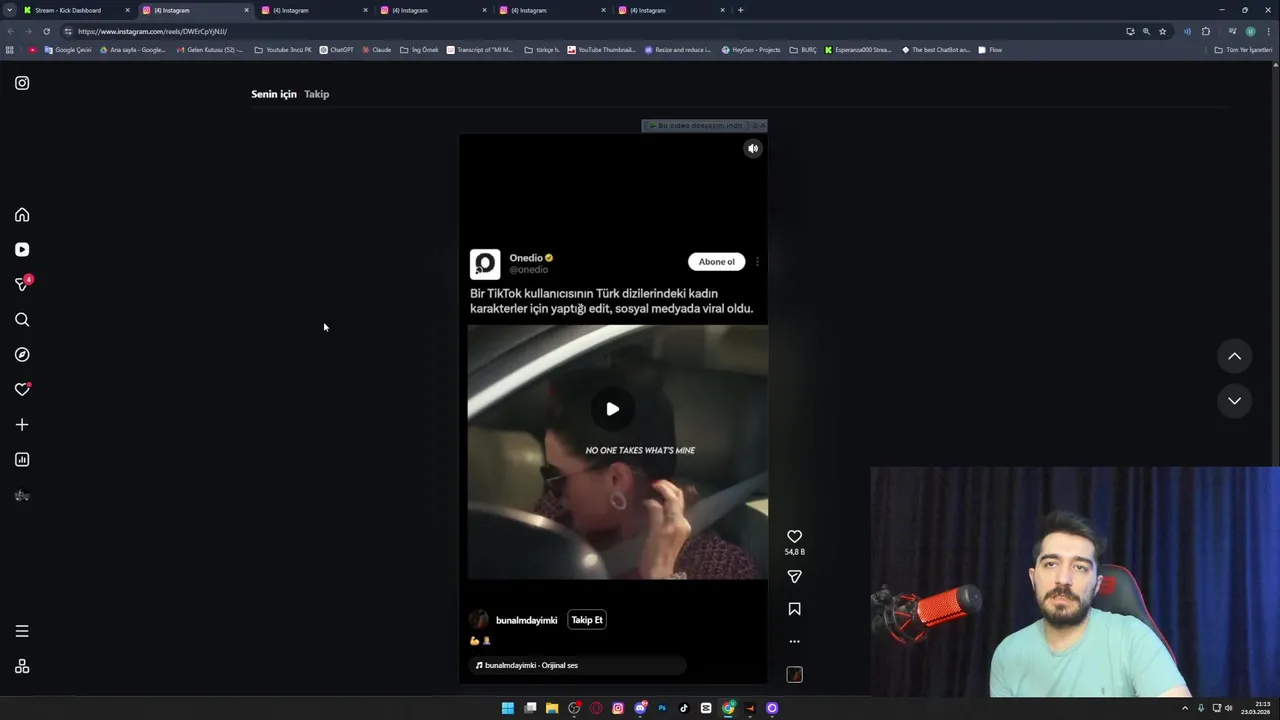Open TikTok app from taskbar
1280x720 pixels.
(x=684, y=708)
